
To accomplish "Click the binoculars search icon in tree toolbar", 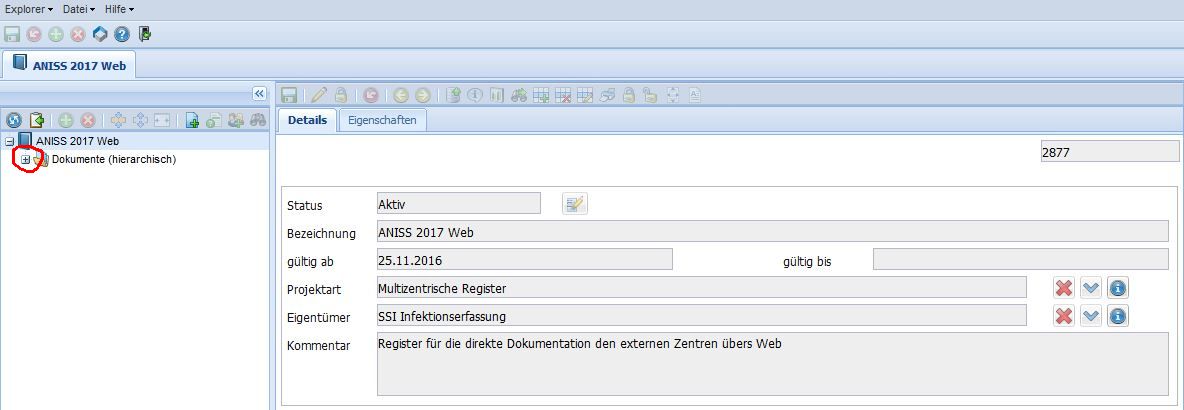I will pyautogui.click(x=258, y=120).
